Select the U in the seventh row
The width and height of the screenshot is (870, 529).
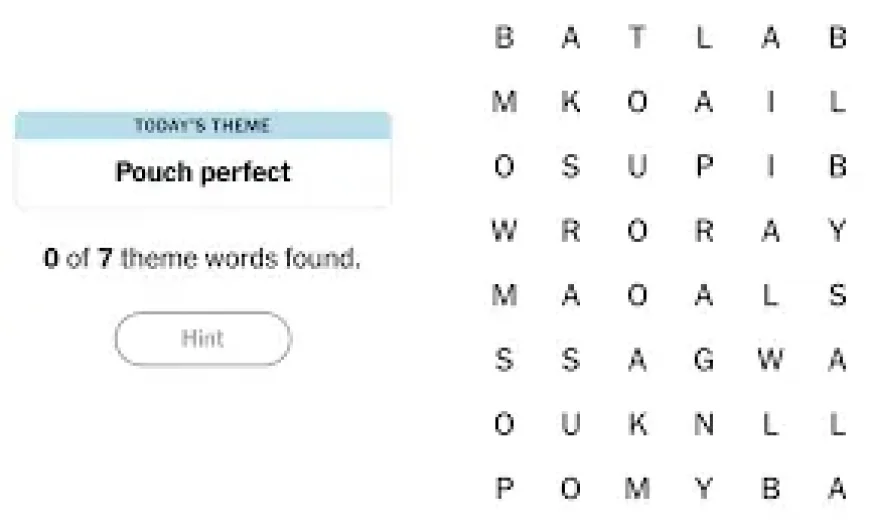(x=571, y=425)
